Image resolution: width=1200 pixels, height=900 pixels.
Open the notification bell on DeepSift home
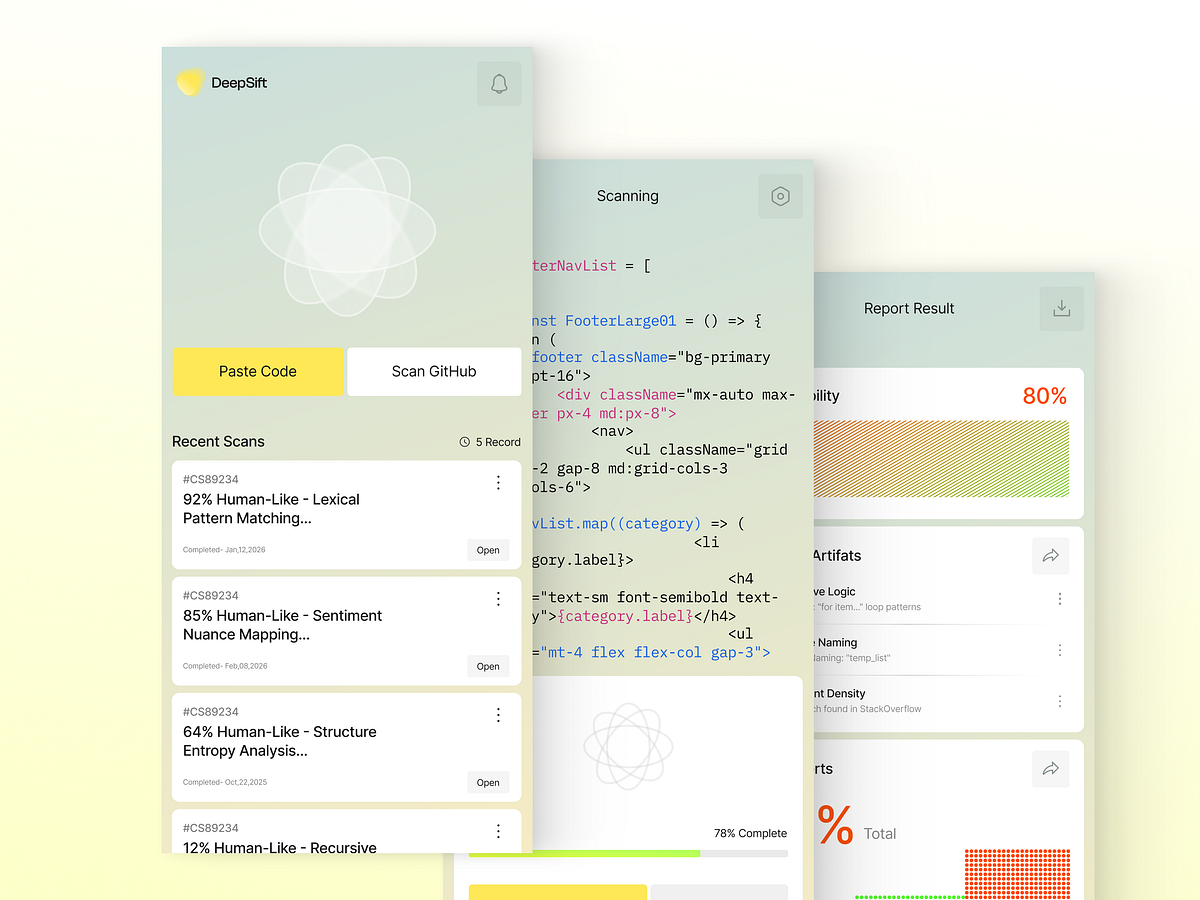pyautogui.click(x=499, y=83)
